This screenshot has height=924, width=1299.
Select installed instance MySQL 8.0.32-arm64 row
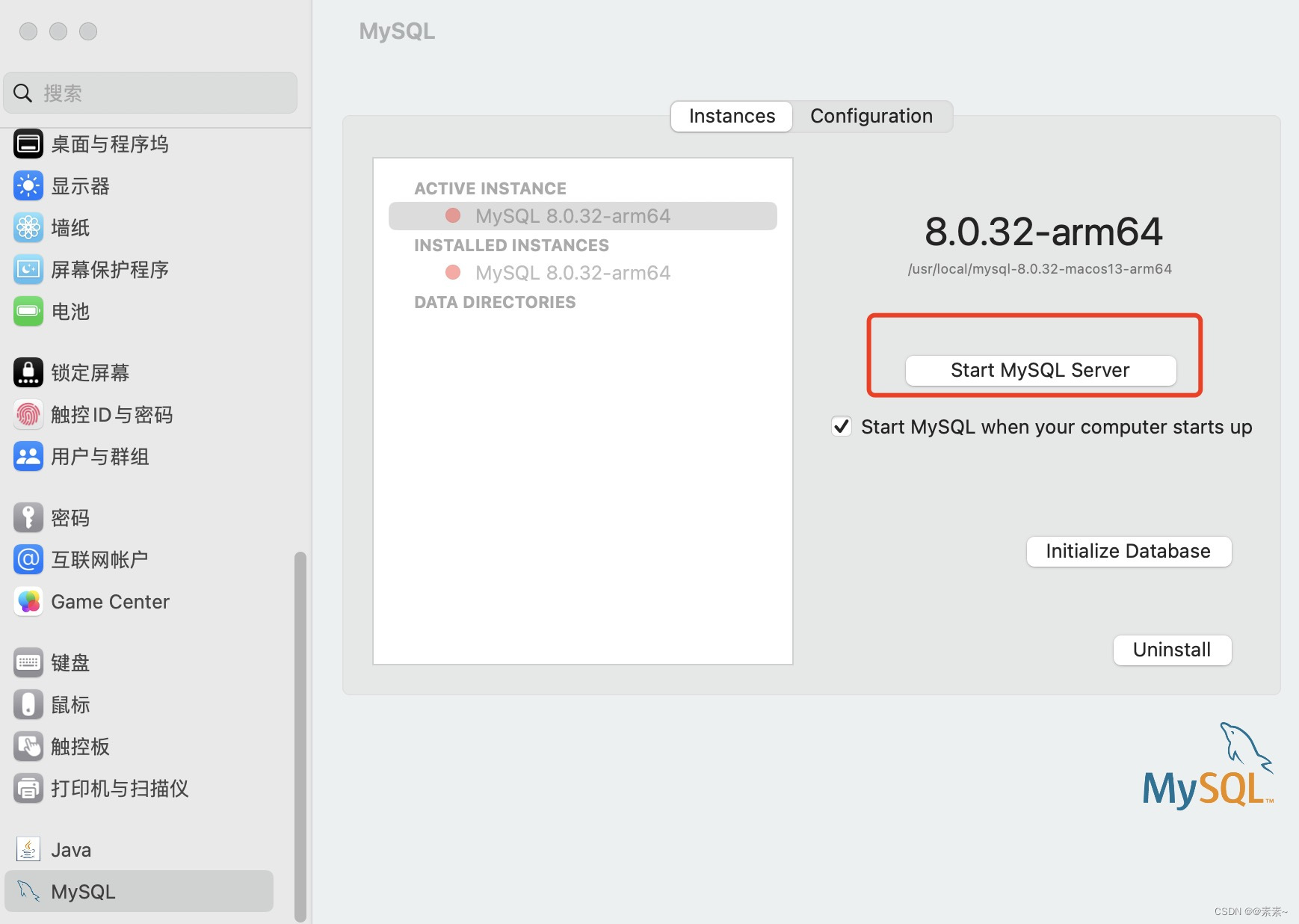[583, 273]
